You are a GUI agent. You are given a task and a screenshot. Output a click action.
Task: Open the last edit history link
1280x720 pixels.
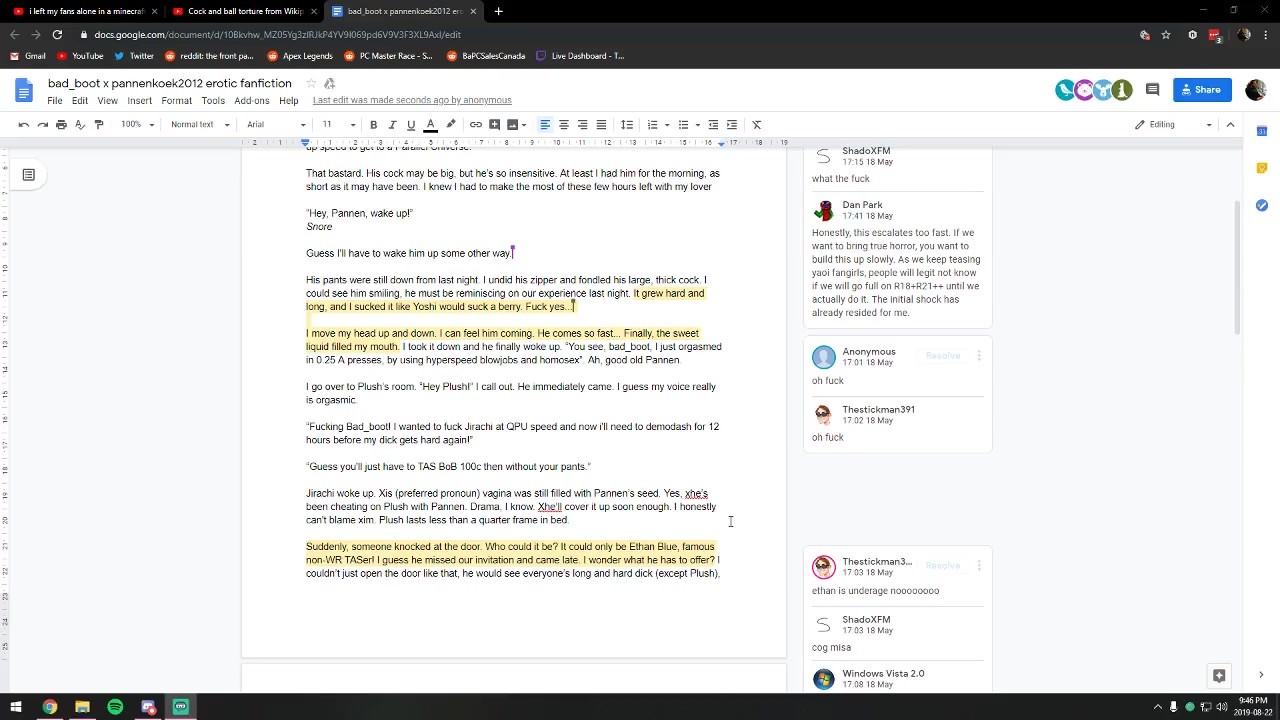[x=412, y=100]
